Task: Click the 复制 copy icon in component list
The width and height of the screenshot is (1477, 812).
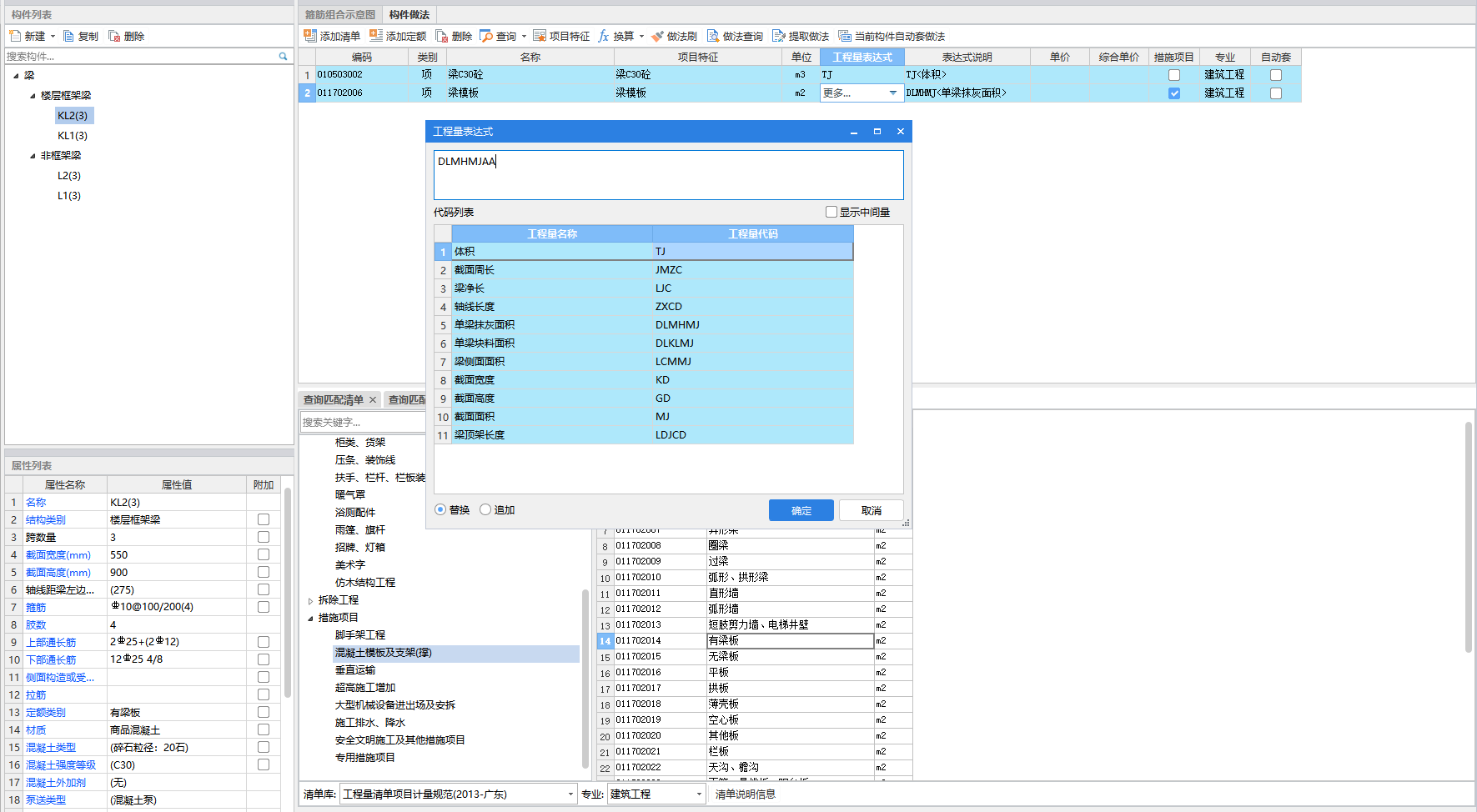Action: pos(68,36)
